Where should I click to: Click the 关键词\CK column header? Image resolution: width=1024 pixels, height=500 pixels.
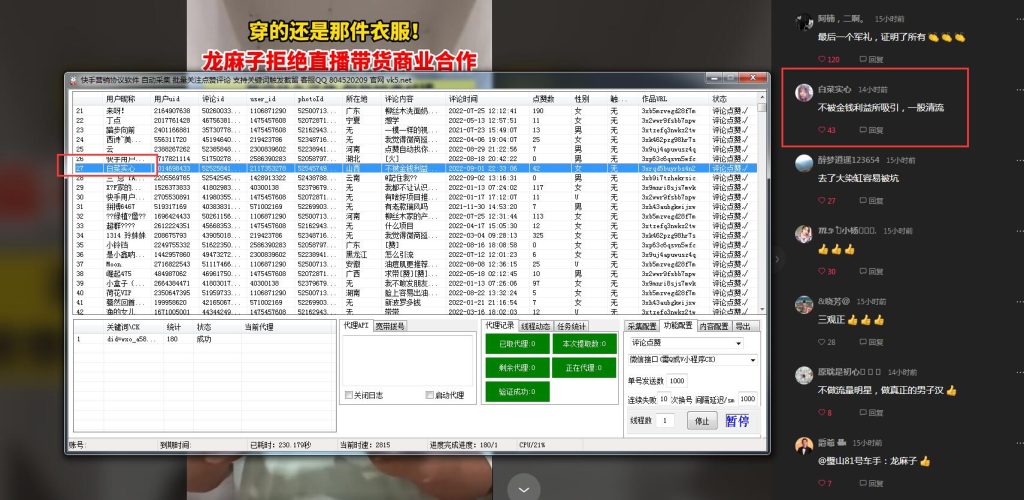123,327
